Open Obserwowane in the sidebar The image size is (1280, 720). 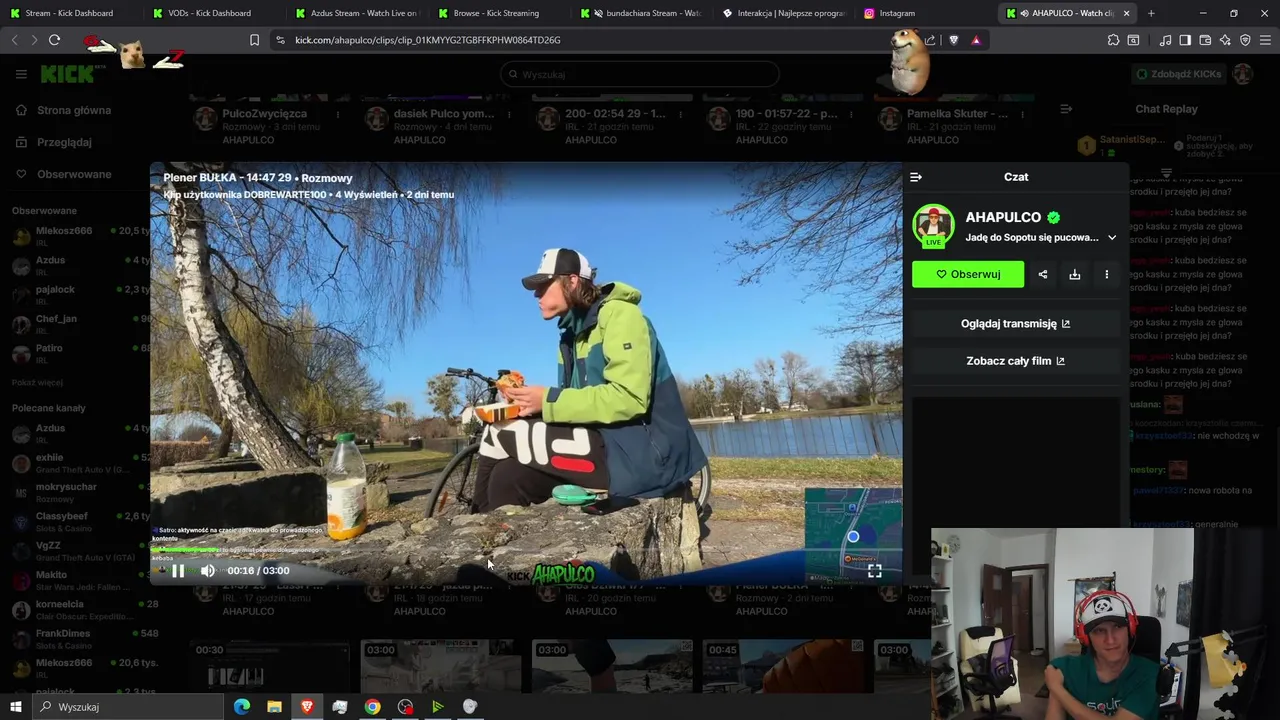click(x=74, y=174)
